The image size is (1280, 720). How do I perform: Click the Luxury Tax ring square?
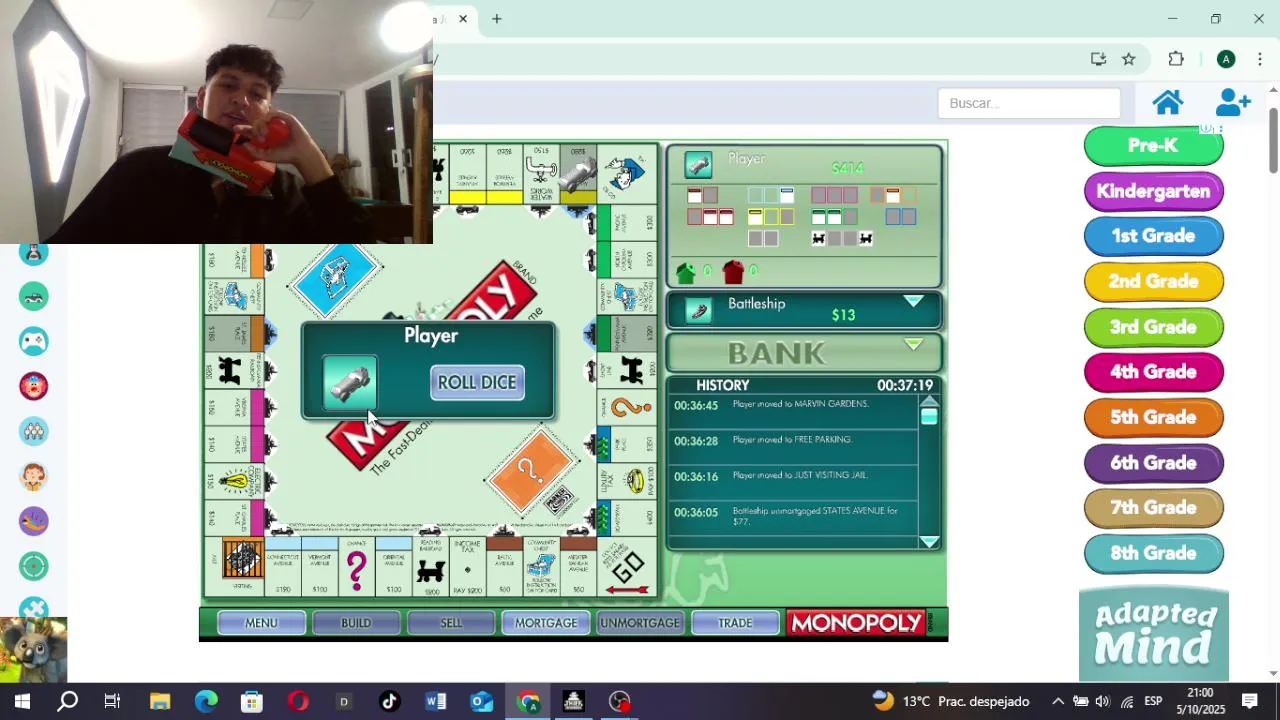628,481
